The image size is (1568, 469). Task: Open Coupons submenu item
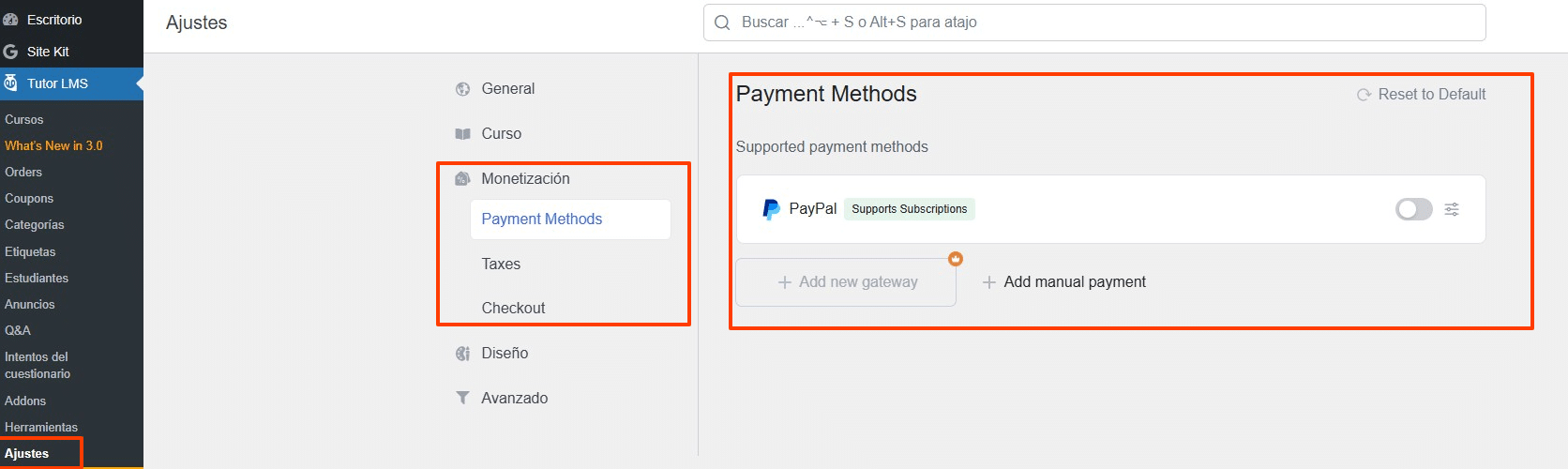click(29, 199)
